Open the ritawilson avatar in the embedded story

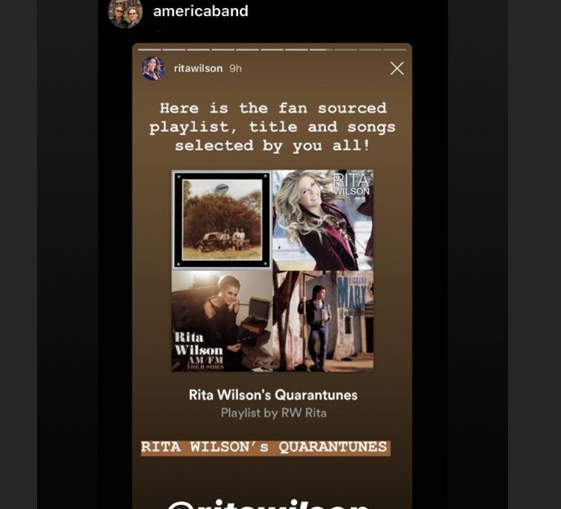pyautogui.click(x=153, y=68)
